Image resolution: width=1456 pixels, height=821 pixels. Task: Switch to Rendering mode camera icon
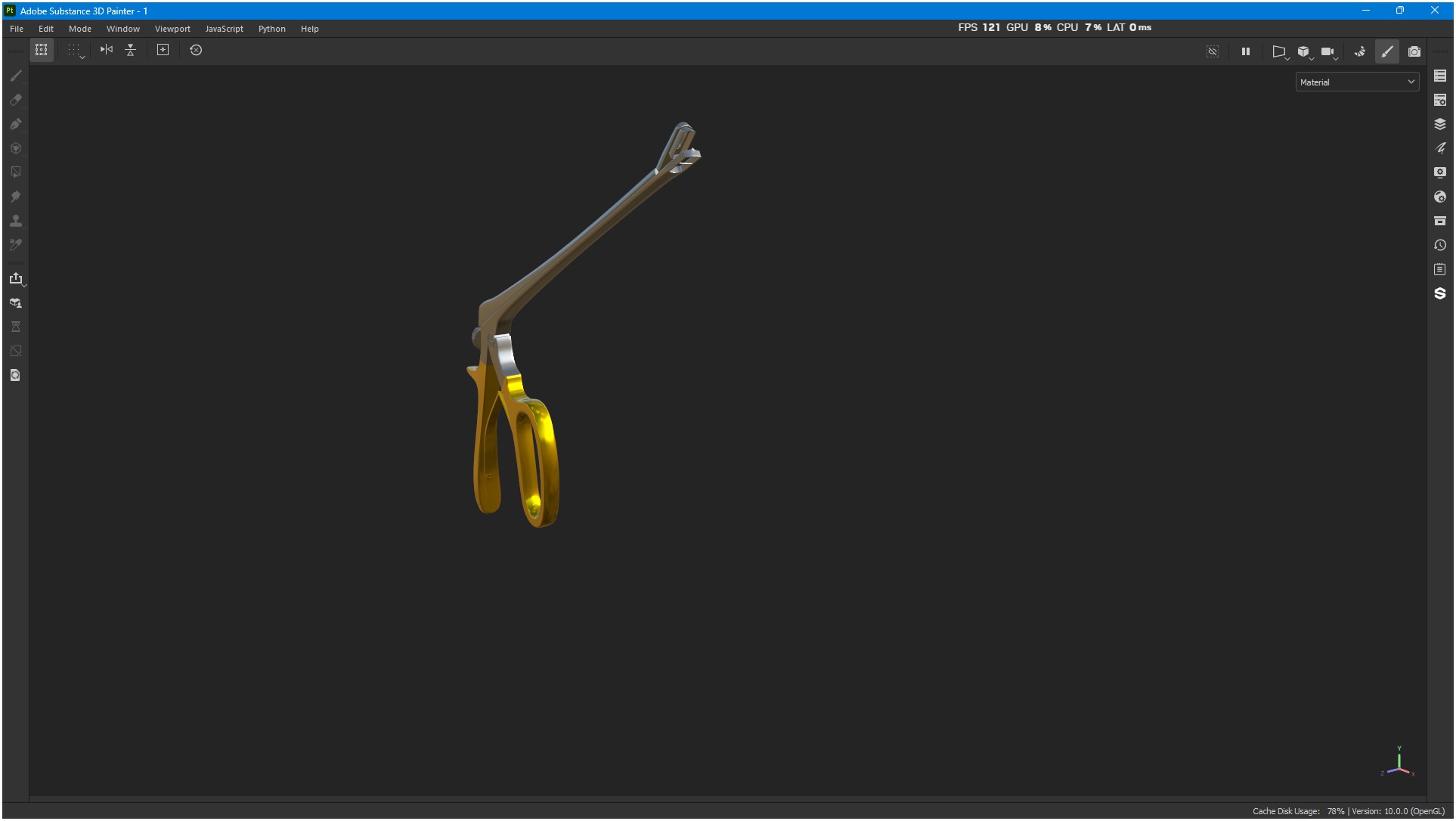(x=1414, y=51)
